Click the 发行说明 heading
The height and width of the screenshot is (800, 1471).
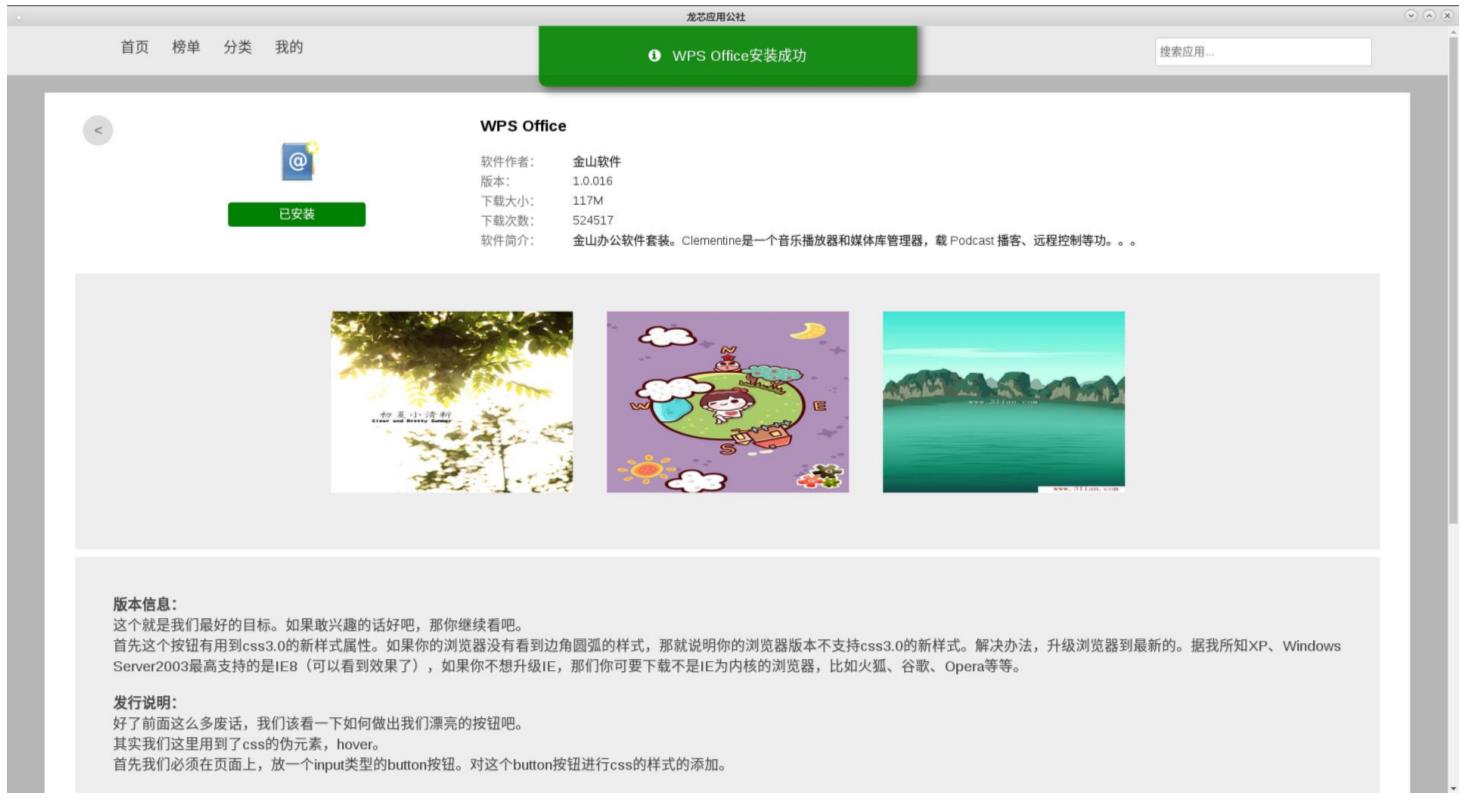click(x=146, y=703)
